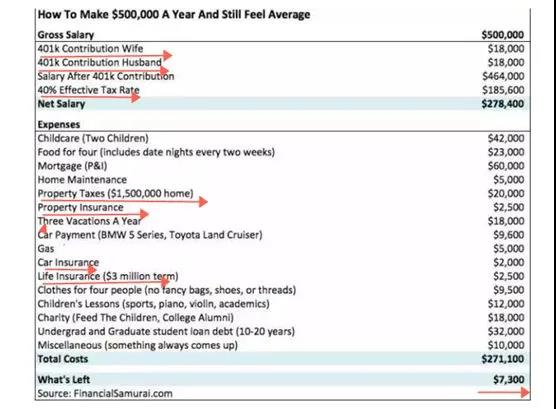Select the Charity row $18,000 value
This screenshot has height=409, width=556.
click(506, 317)
